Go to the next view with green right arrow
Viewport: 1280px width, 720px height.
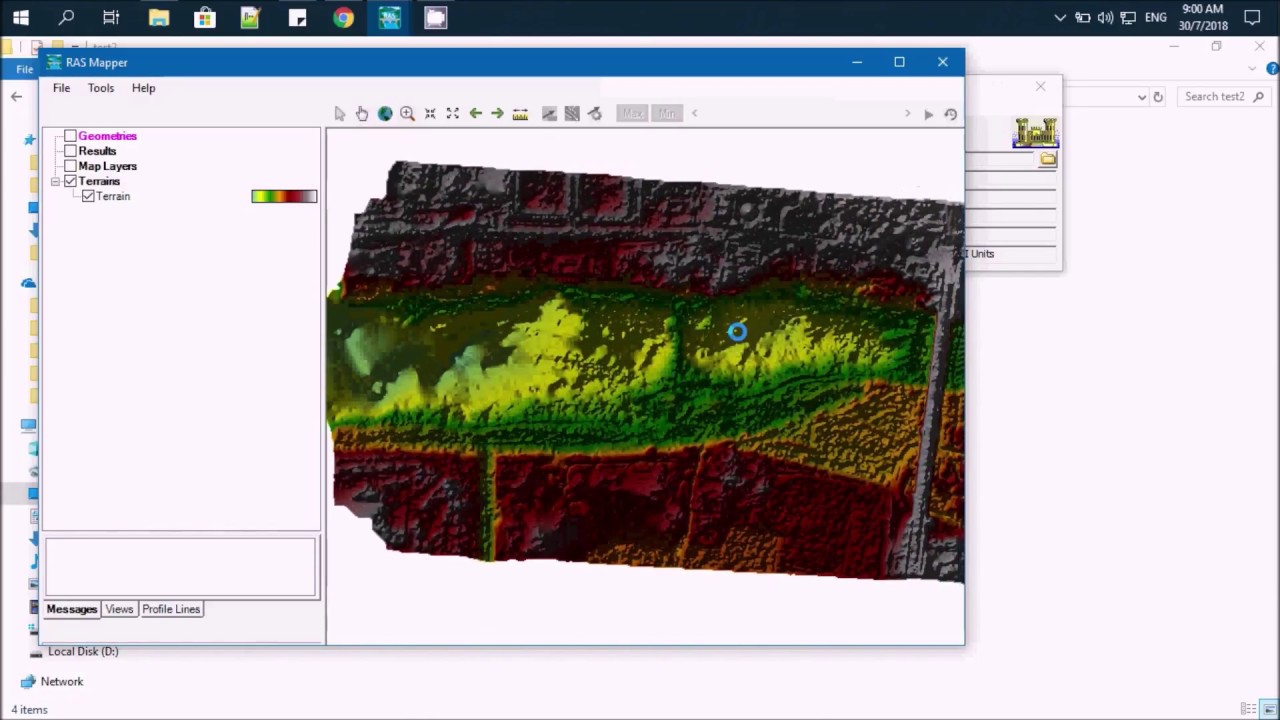[497, 114]
